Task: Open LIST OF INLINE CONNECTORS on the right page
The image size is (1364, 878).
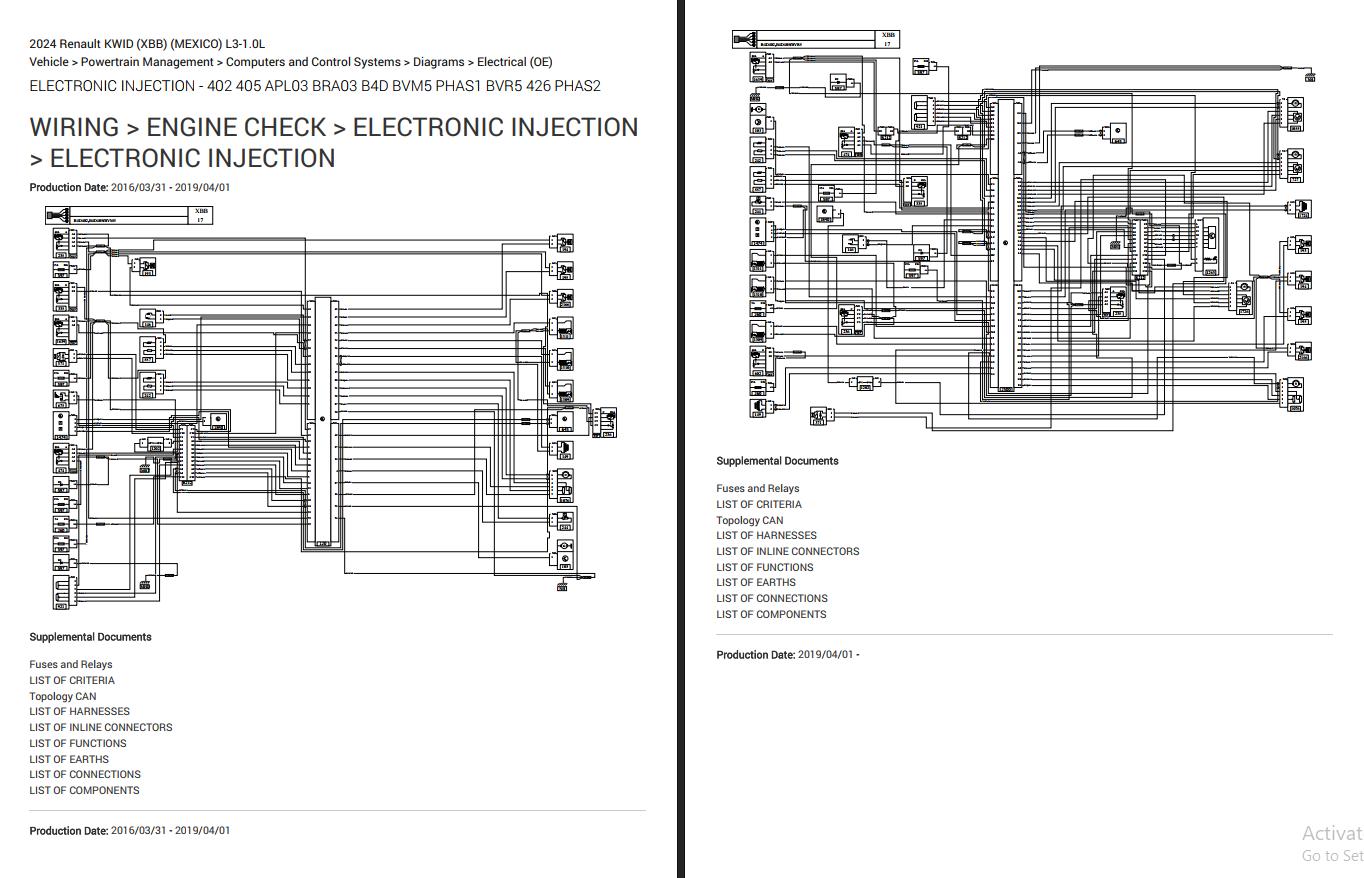Action: pos(788,551)
